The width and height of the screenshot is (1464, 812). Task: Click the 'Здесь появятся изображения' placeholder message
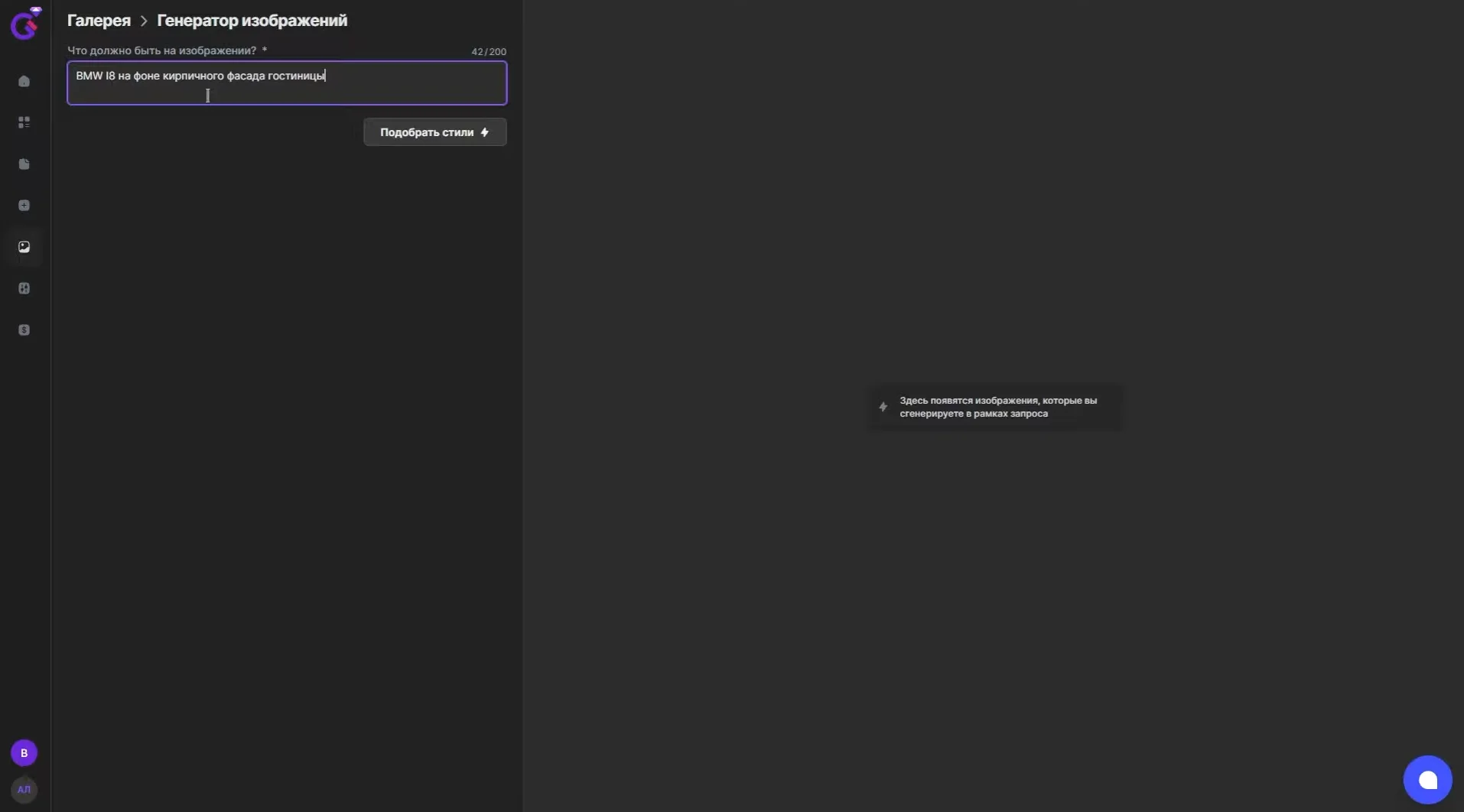point(994,407)
